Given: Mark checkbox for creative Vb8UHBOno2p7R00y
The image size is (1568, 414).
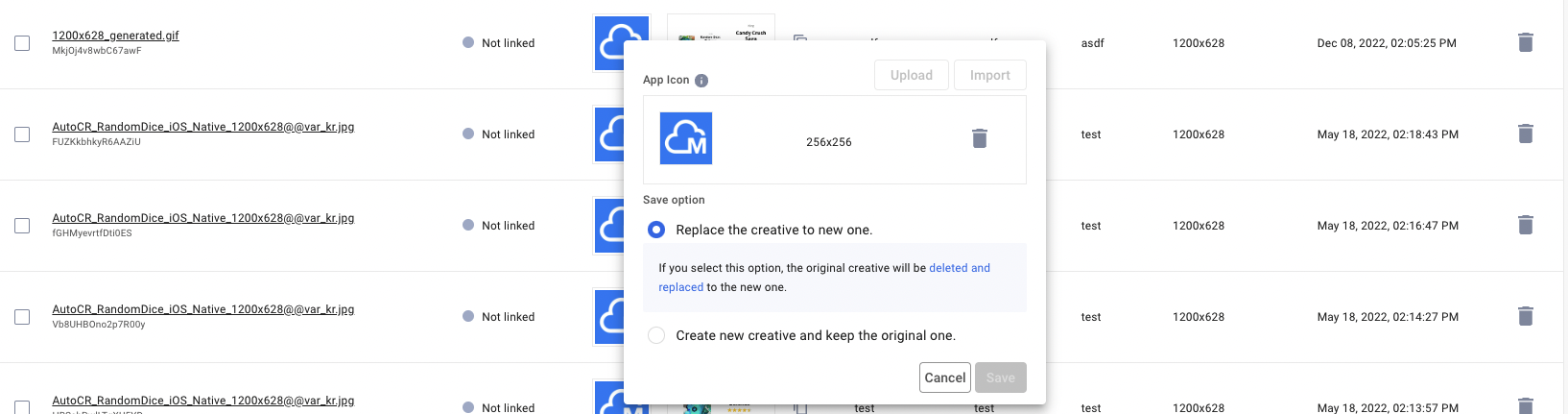Looking at the screenshot, I should pyautogui.click(x=22, y=317).
